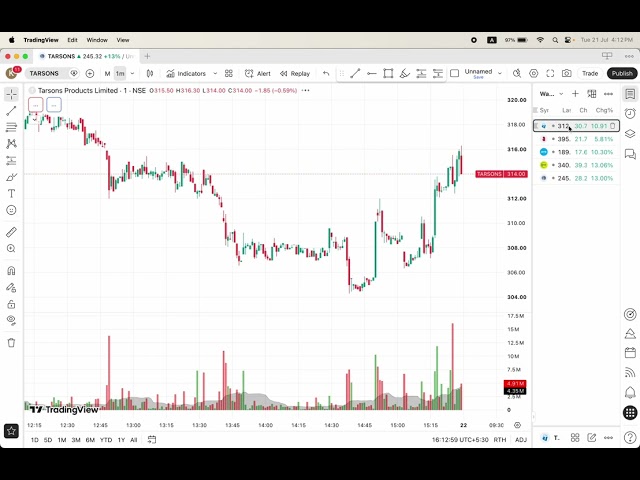Select watchlist row with 13.06% change

tap(576, 165)
